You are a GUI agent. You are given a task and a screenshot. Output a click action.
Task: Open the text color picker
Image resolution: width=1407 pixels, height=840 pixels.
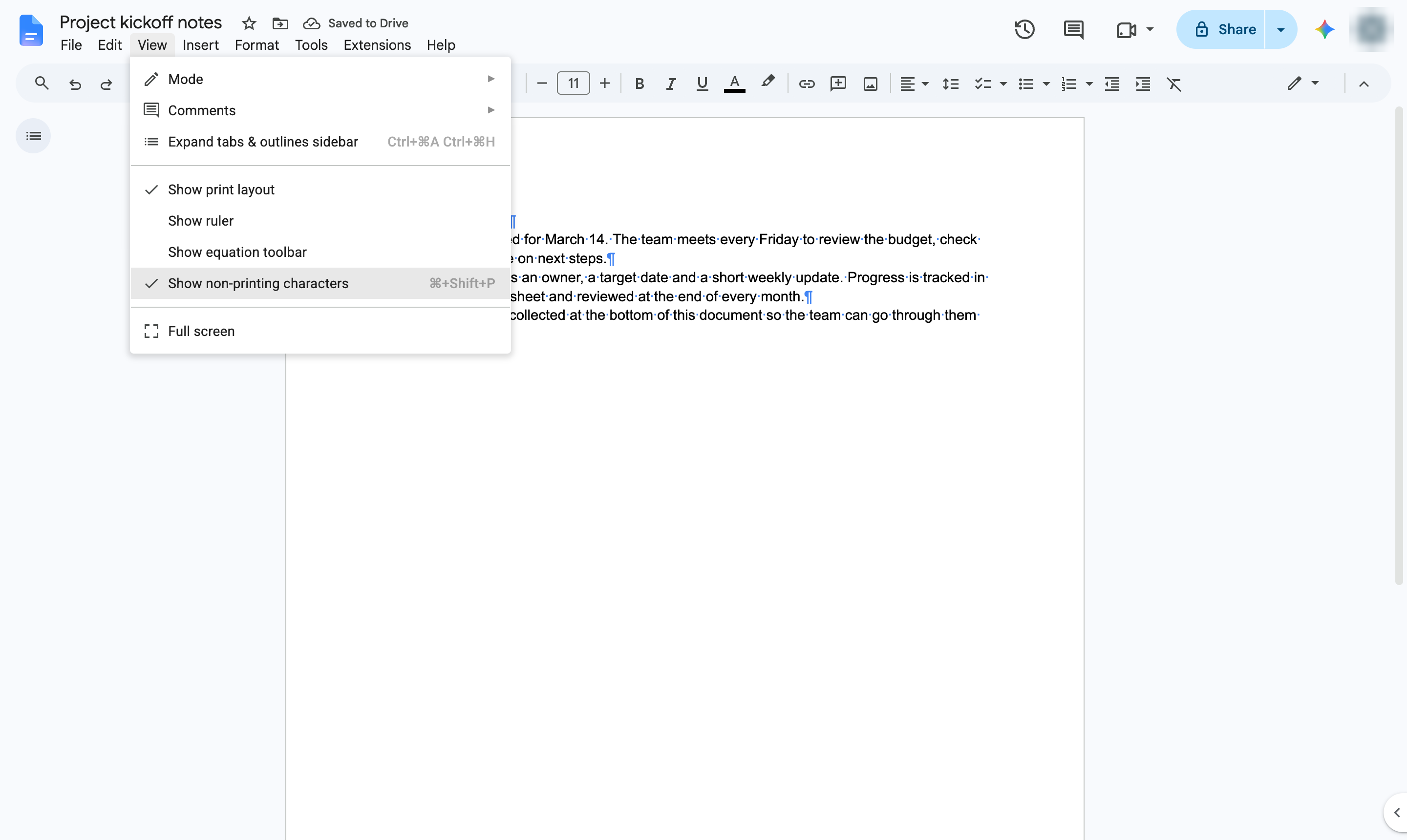(734, 84)
